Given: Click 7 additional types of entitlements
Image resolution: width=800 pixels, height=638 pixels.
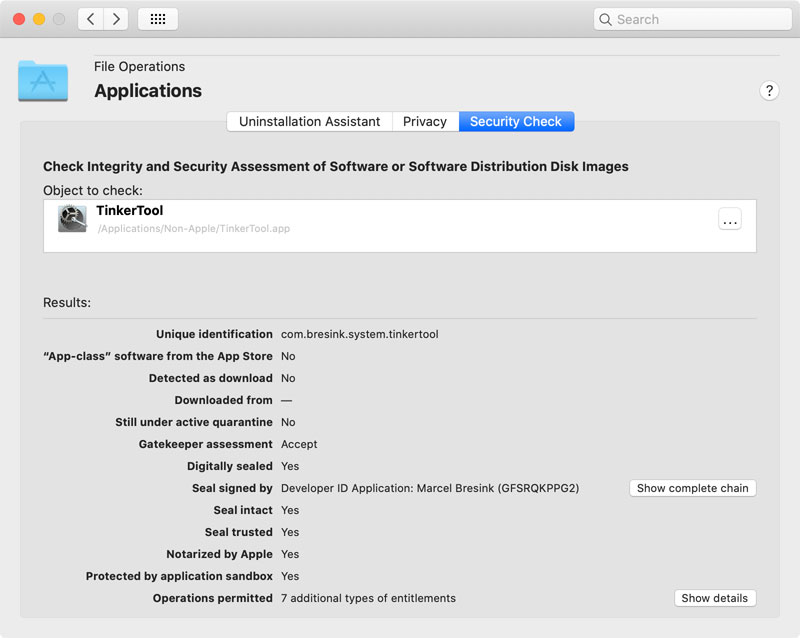Looking at the screenshot, I should pyautogui.click(x=368, y=598).
